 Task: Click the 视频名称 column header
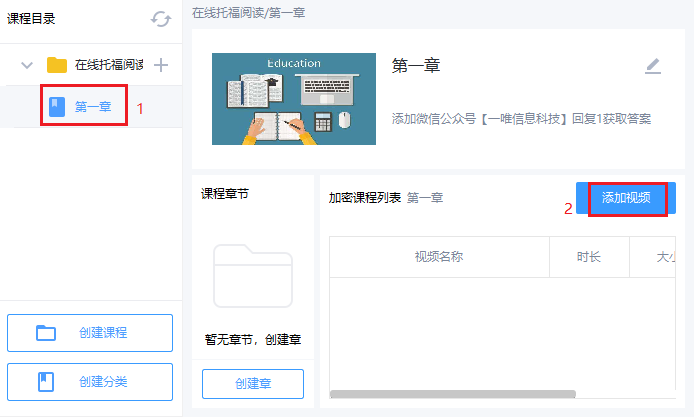coord(439,257)
